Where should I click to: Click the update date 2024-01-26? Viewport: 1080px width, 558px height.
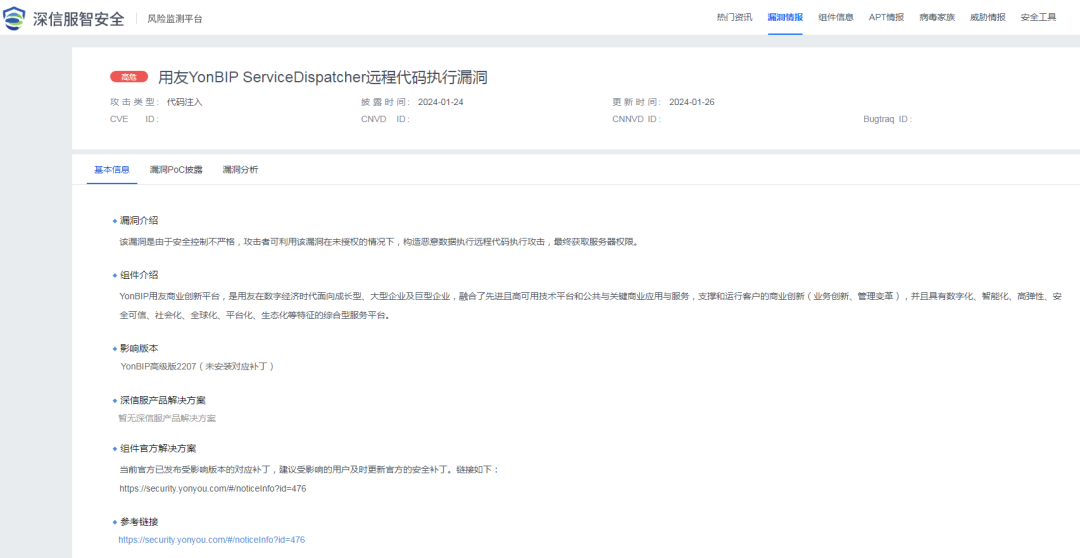point(692,102)
